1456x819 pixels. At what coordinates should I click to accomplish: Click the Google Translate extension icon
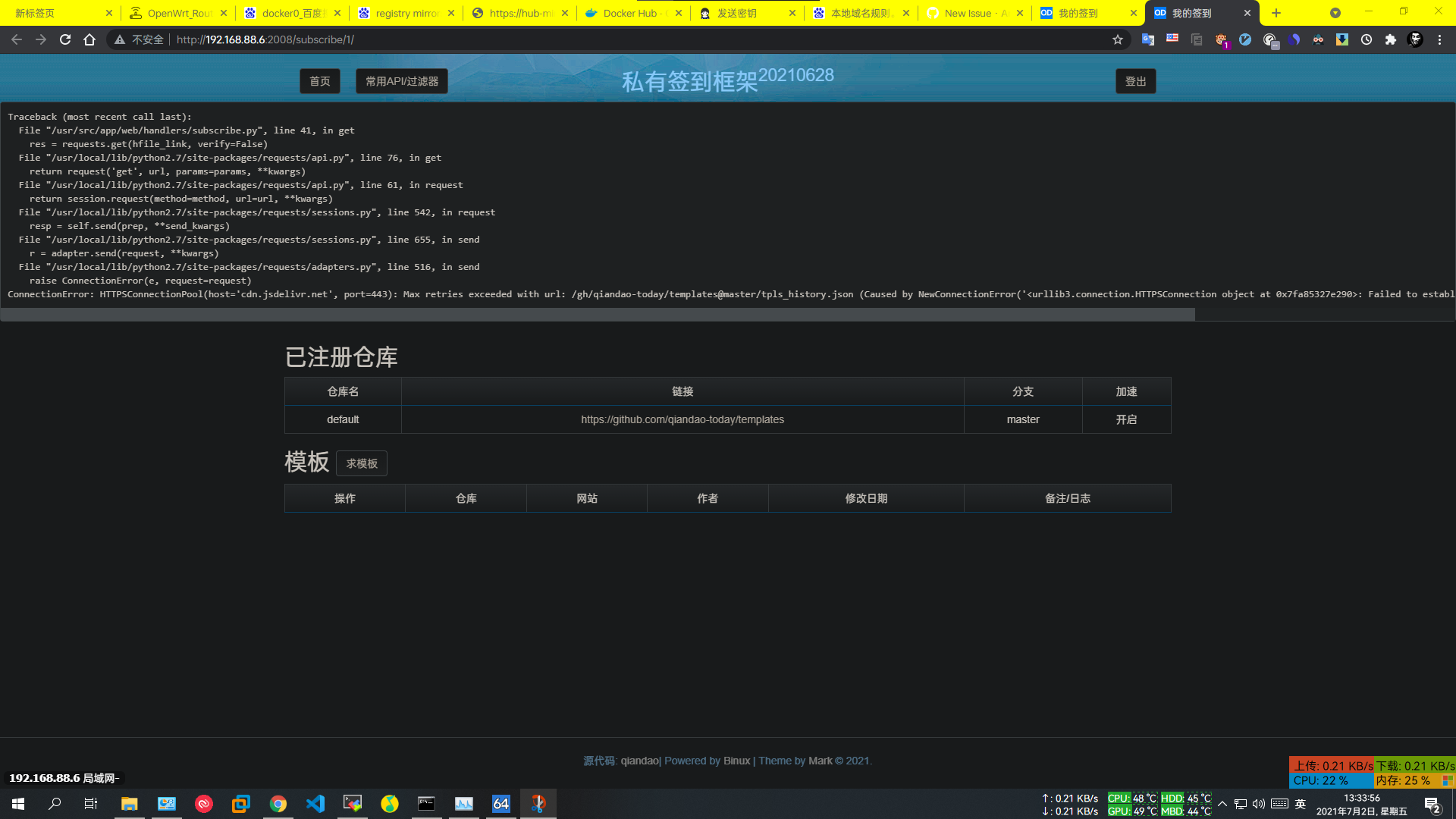click(1147, 39)
